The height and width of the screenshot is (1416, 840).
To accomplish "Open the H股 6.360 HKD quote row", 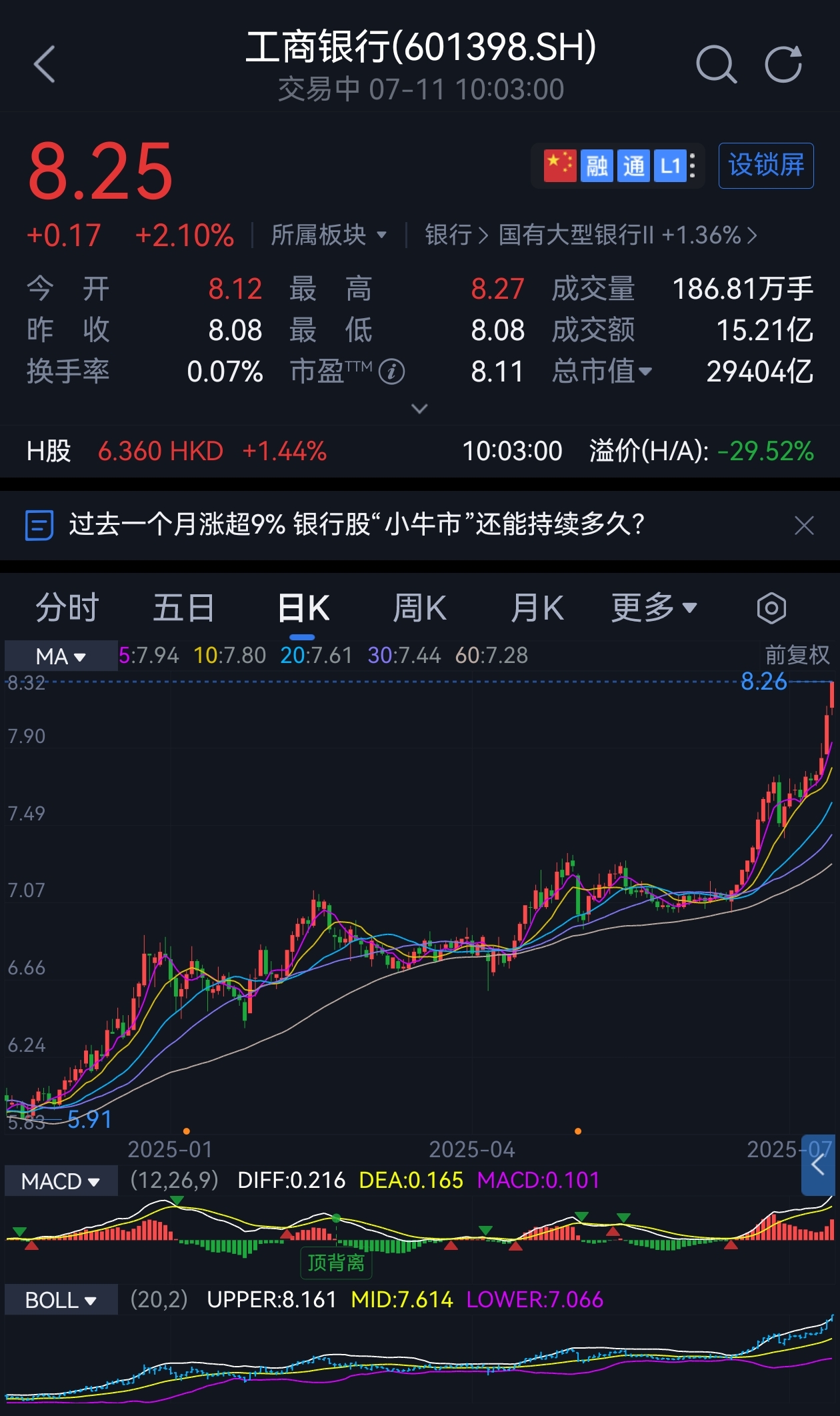I will coord(177,452).
